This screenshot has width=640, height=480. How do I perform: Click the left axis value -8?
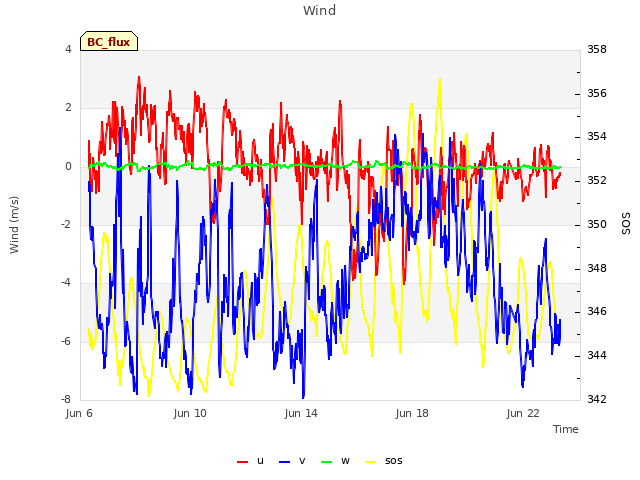click(x=66, y=399)
